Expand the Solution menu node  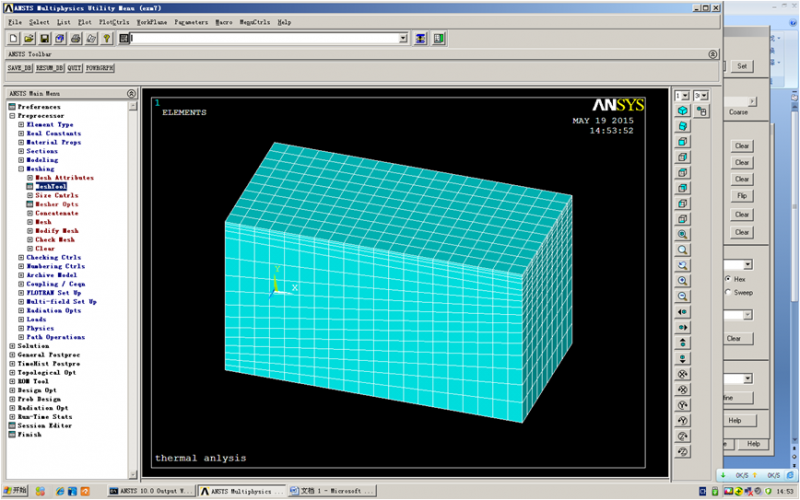pyautogui.click(x=12, y=346)
